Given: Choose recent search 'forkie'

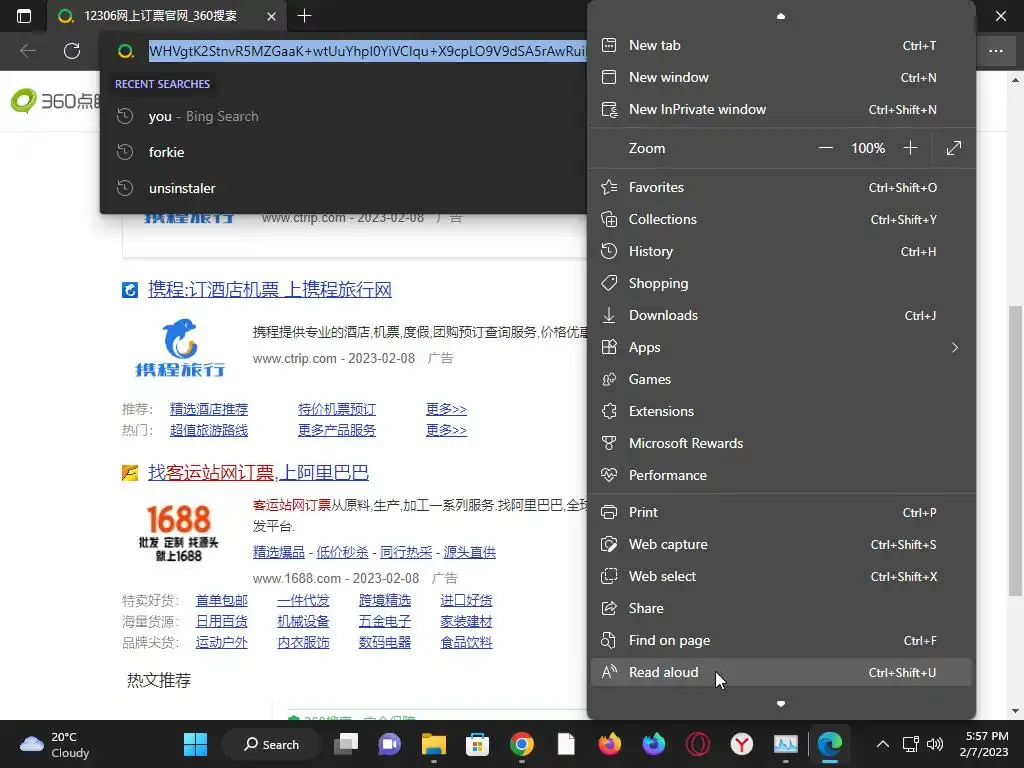Looking at the screenshot, I should (344, 152).
